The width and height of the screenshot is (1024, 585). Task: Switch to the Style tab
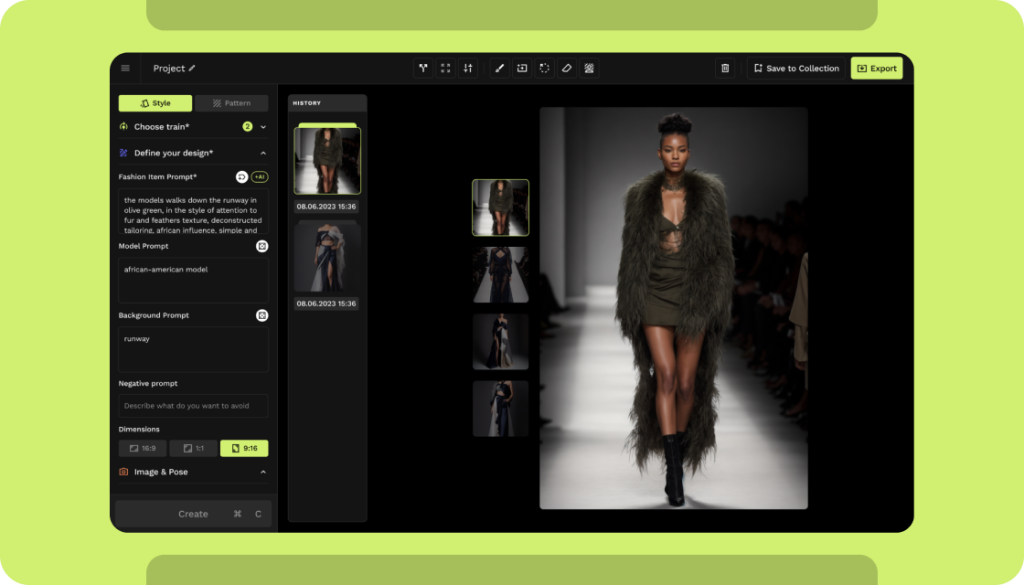155,103
